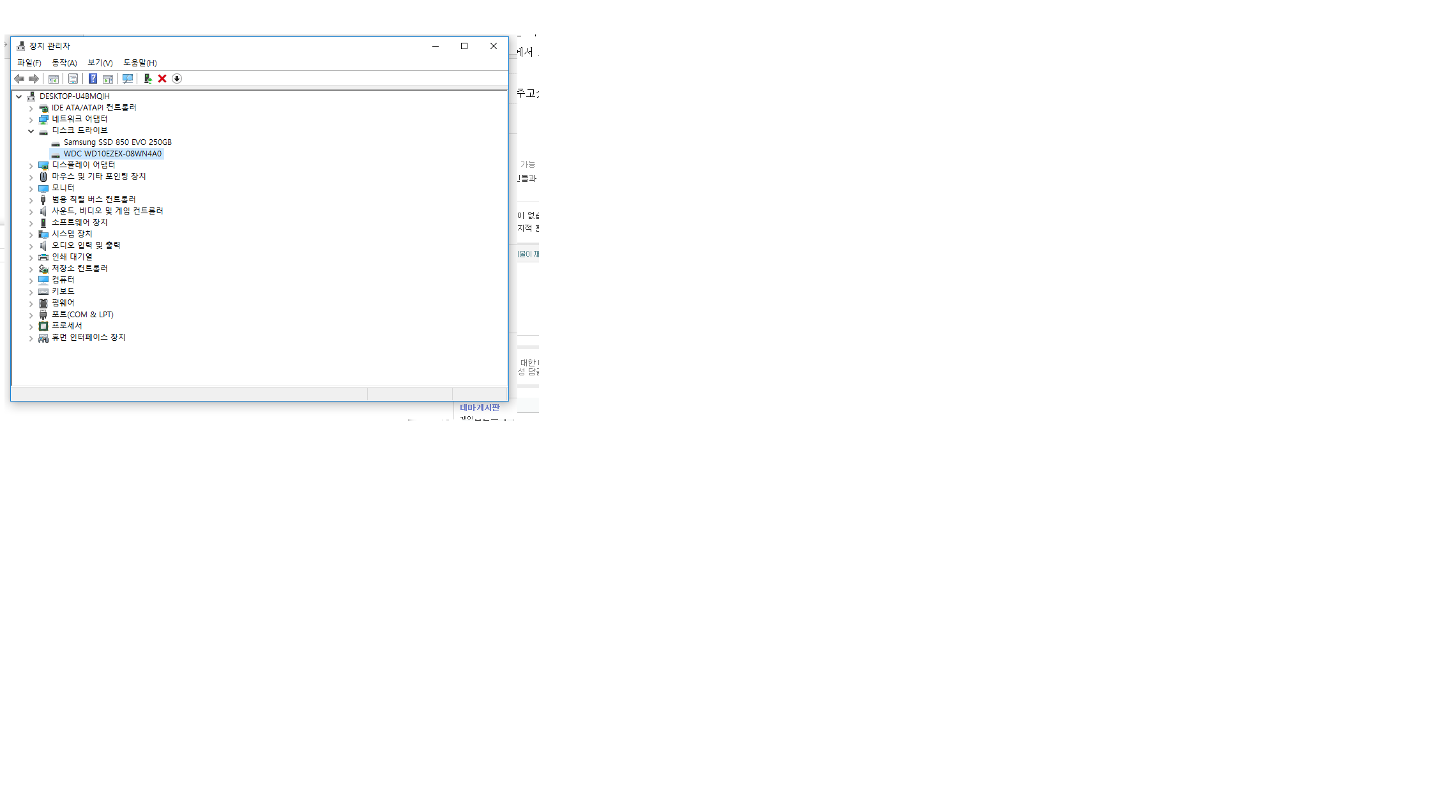Click the update driver toolbar icon
The height and width of the screenshot is (812, 1456).
[148, 79]
